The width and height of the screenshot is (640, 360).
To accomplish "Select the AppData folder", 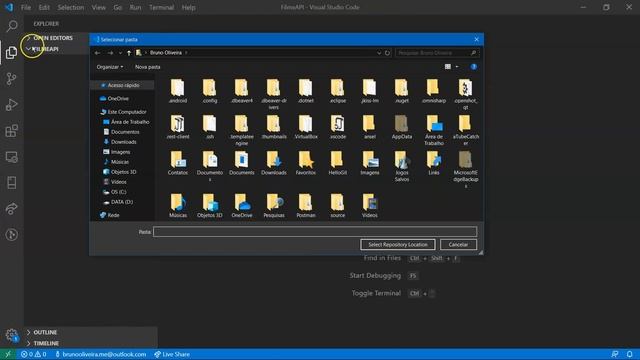I will (x=402, y=127).
